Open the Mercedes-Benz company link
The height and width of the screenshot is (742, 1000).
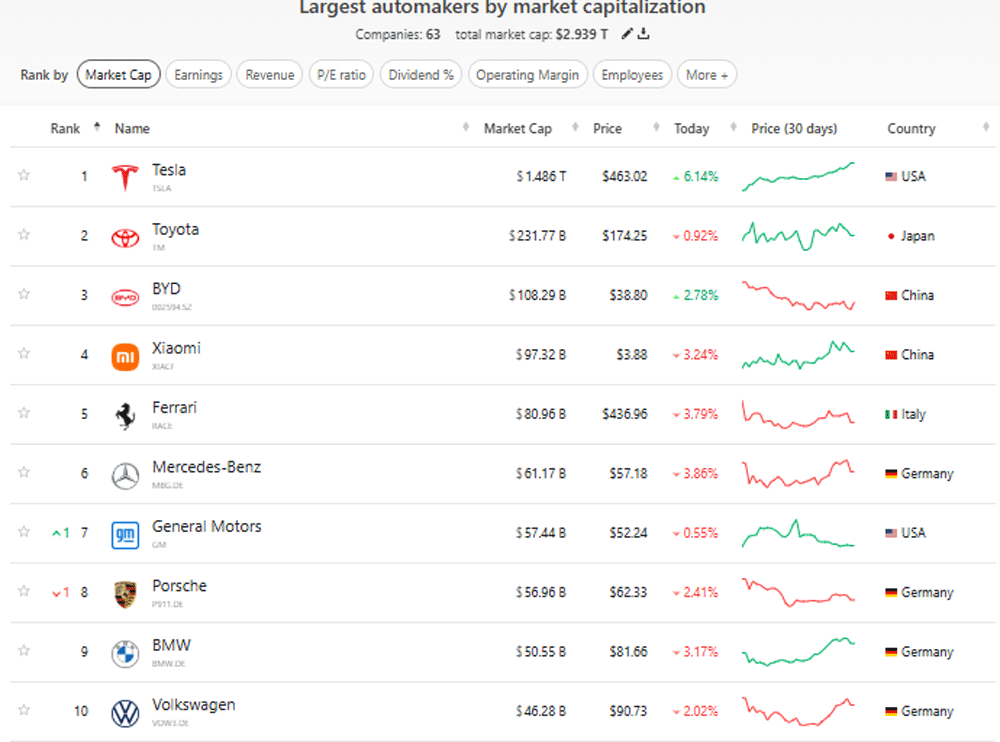[206, 467]
